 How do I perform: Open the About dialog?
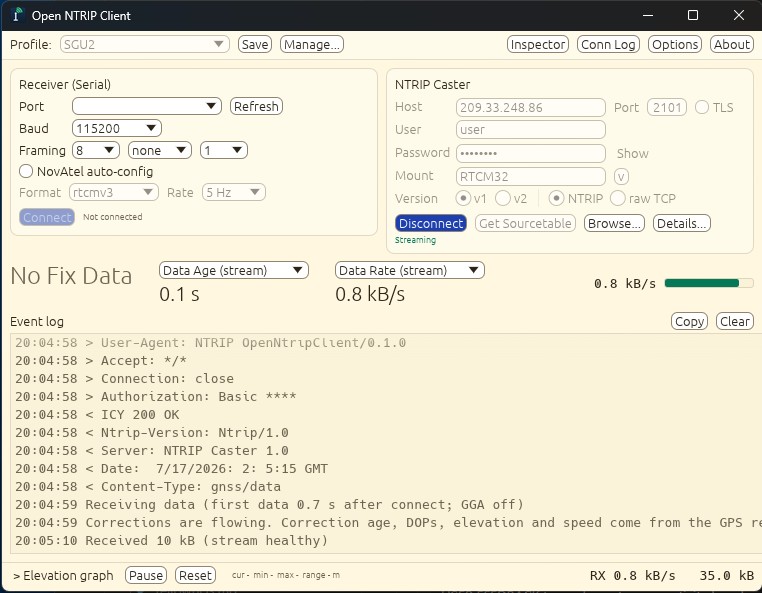(x=732, y=44)
